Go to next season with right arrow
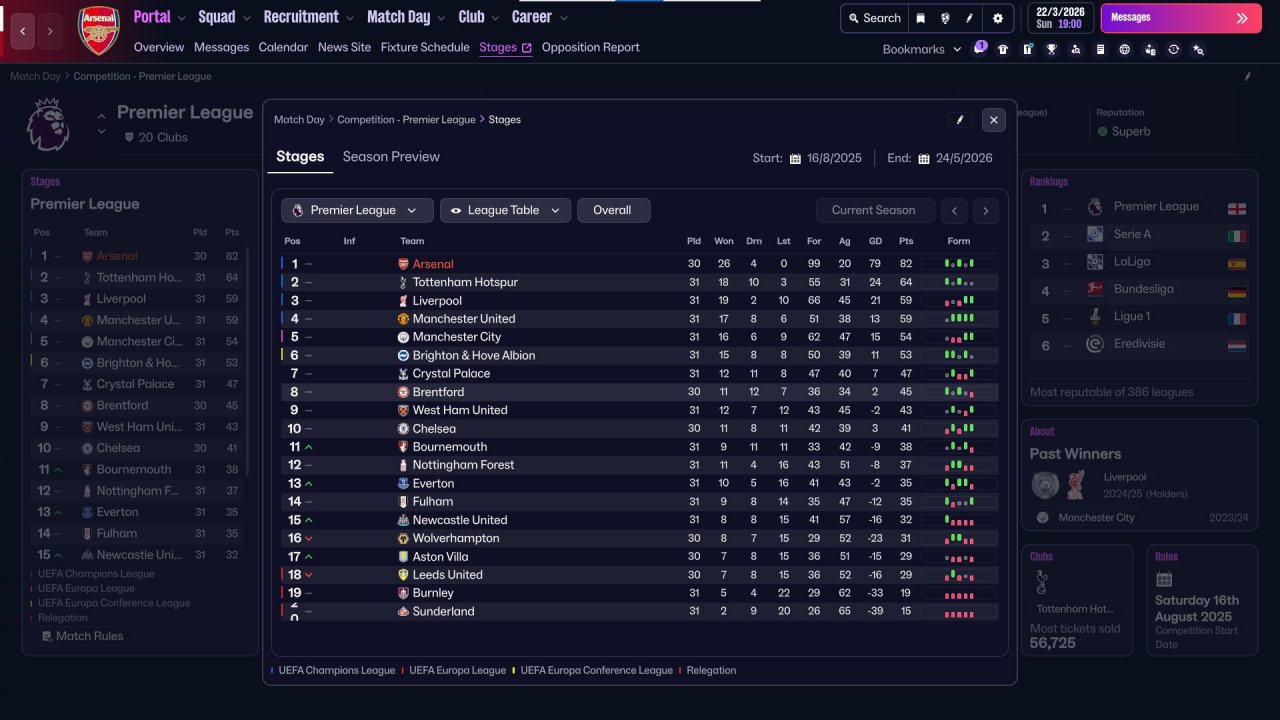 tap(986, 210)
